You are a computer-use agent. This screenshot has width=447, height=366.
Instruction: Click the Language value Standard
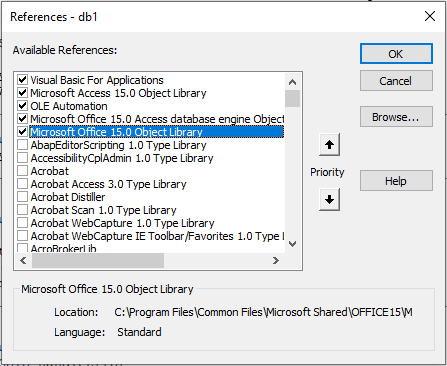pyautogui.click(x=139, y=332)
